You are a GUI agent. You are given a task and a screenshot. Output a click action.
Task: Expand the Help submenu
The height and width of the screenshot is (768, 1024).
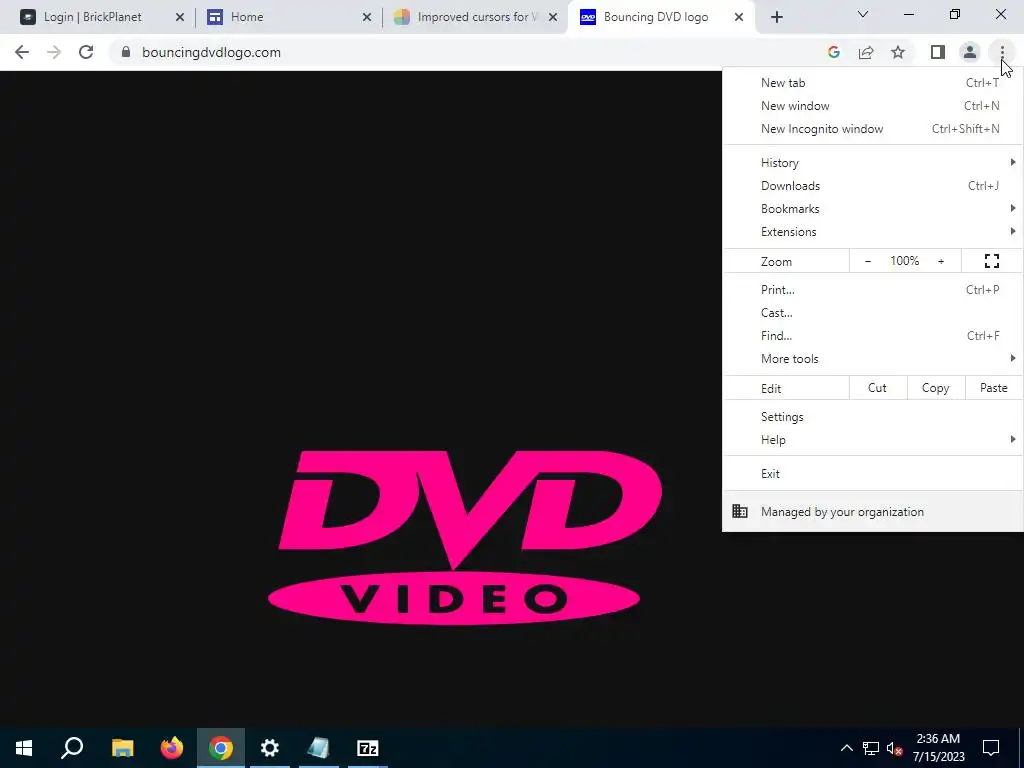click(872, 440)
